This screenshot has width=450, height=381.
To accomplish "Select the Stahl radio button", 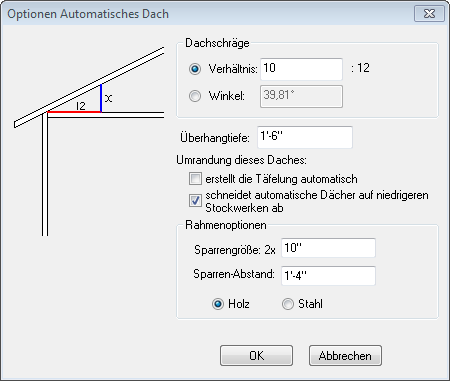I will point(288,304).
